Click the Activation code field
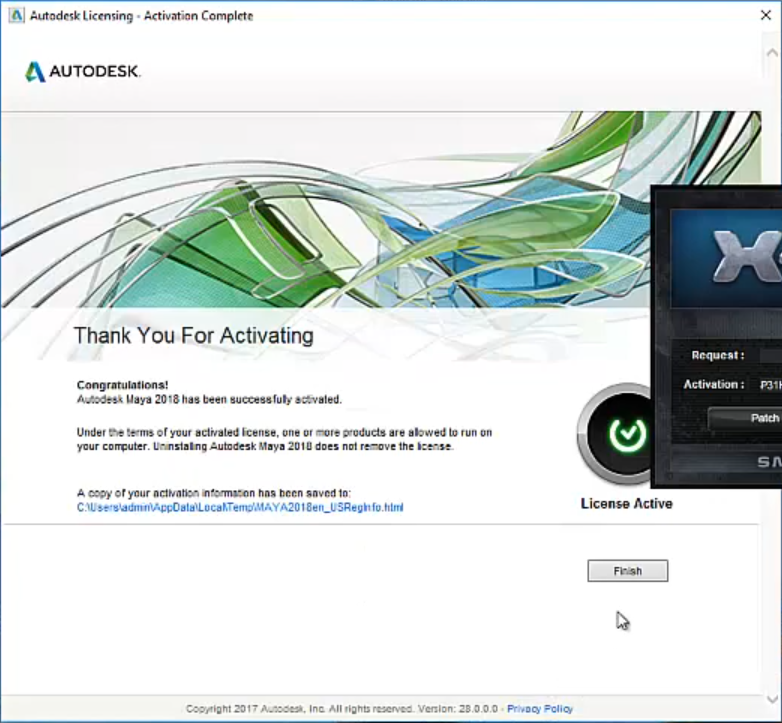782x723 pixels. 769,384
